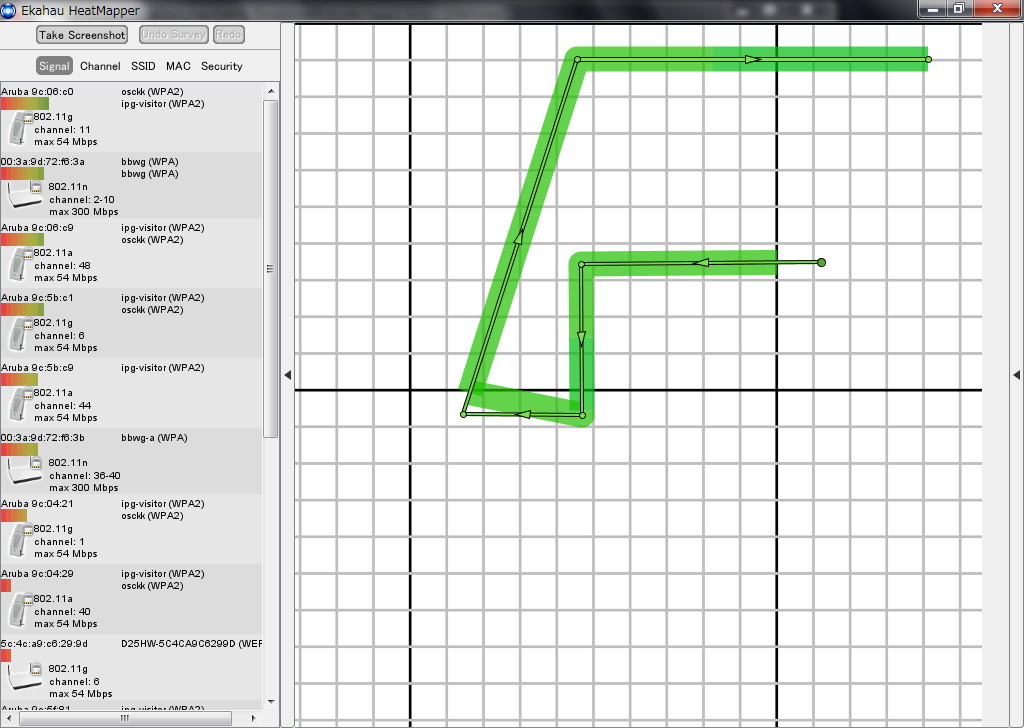Click the horizontal scrollbar thumb
The height and width of the screenshot is (728, 1024).
[x=125, y=718]
